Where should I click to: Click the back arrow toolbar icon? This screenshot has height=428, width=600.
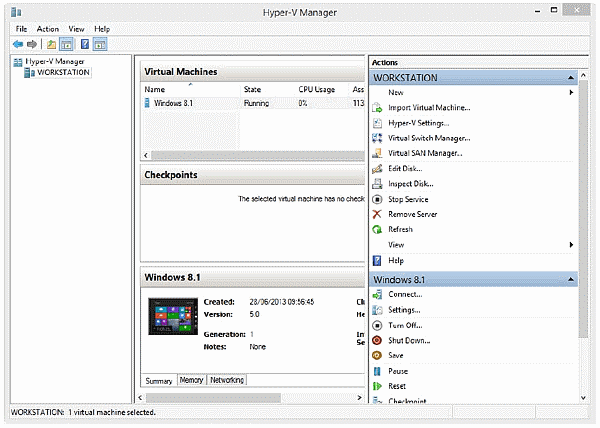coord(17,44)
